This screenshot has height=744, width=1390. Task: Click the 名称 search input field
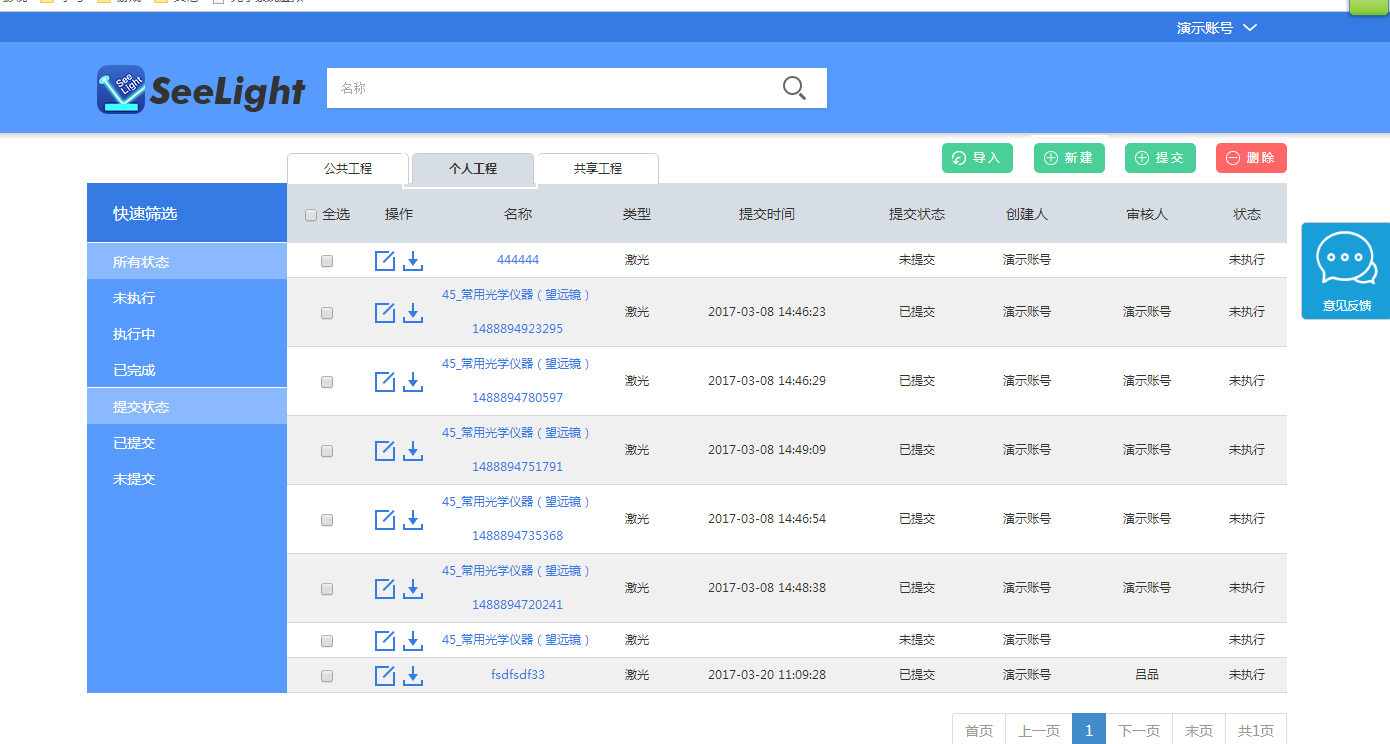click(x=550, y=88)
